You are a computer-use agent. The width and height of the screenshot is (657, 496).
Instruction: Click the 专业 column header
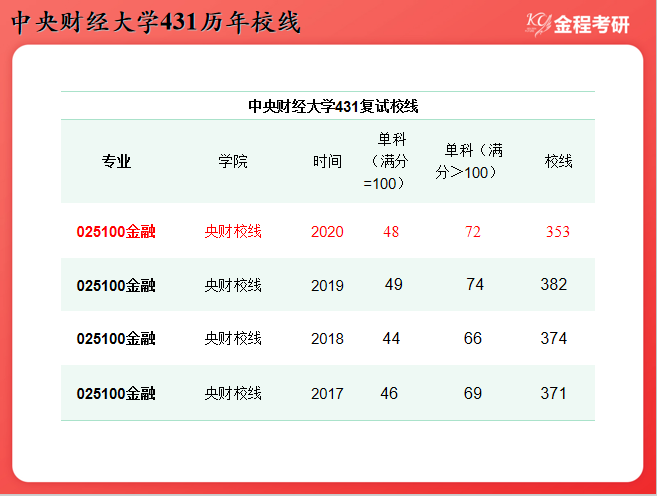pos(116,161)
